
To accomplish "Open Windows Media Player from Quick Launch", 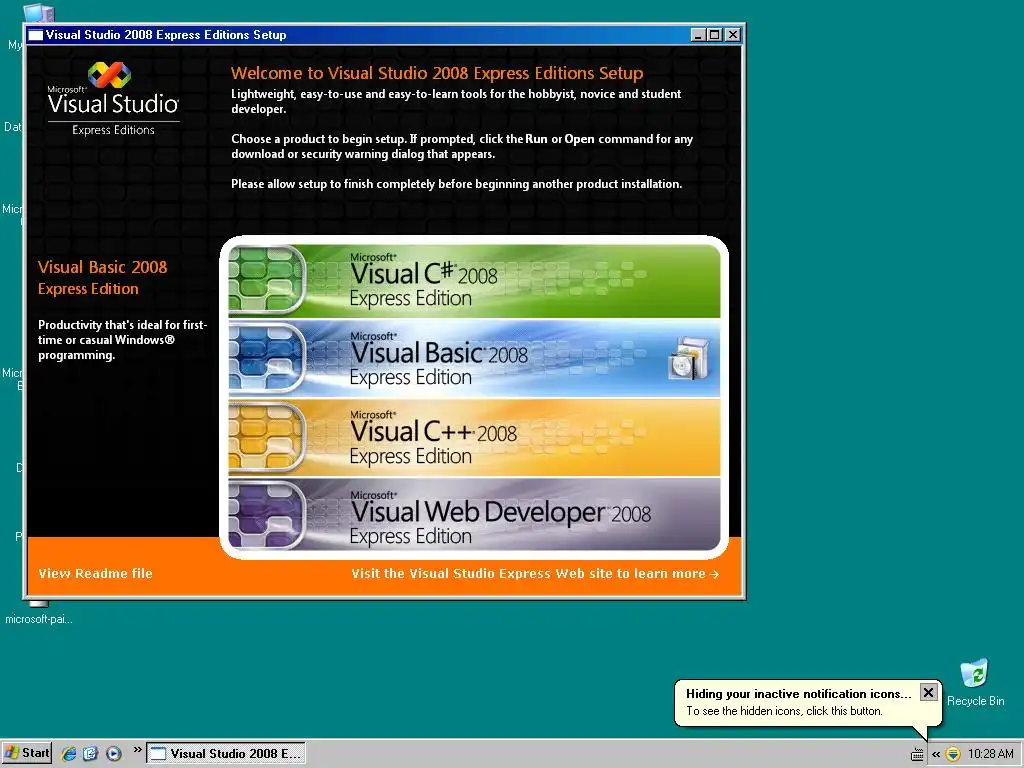I will coord(114,754).
